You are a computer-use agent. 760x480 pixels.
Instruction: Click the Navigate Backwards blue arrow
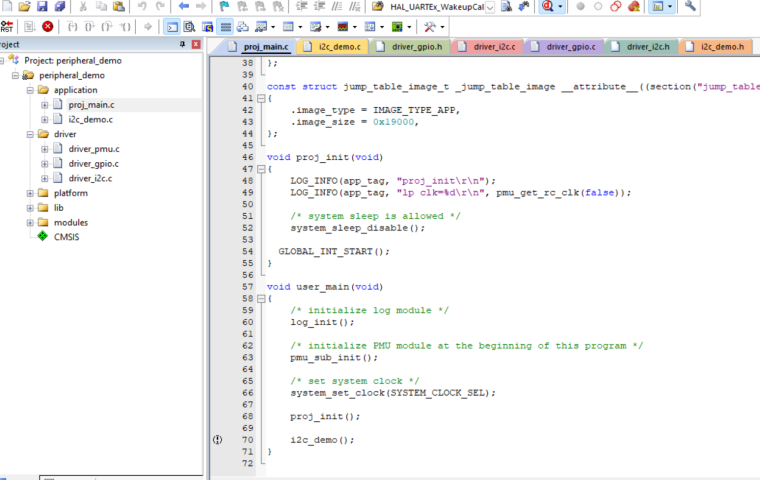184,6
